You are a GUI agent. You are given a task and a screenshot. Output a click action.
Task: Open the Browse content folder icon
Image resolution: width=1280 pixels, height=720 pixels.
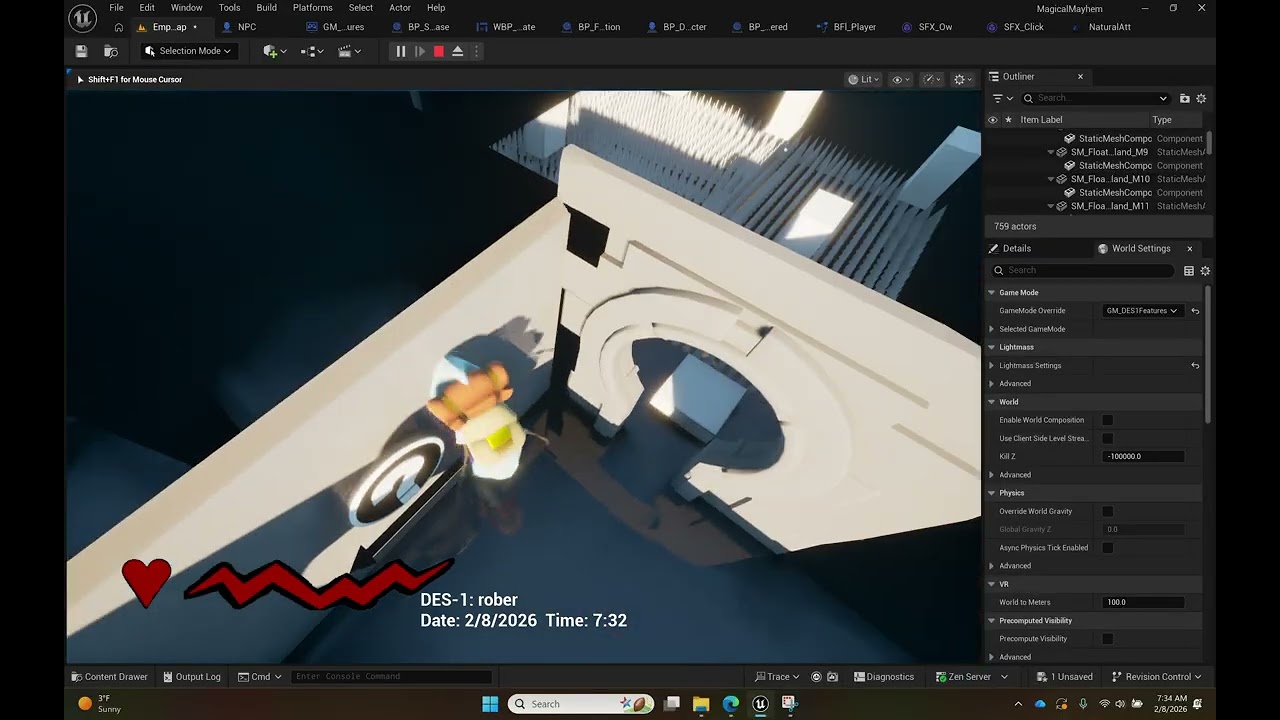111,51
